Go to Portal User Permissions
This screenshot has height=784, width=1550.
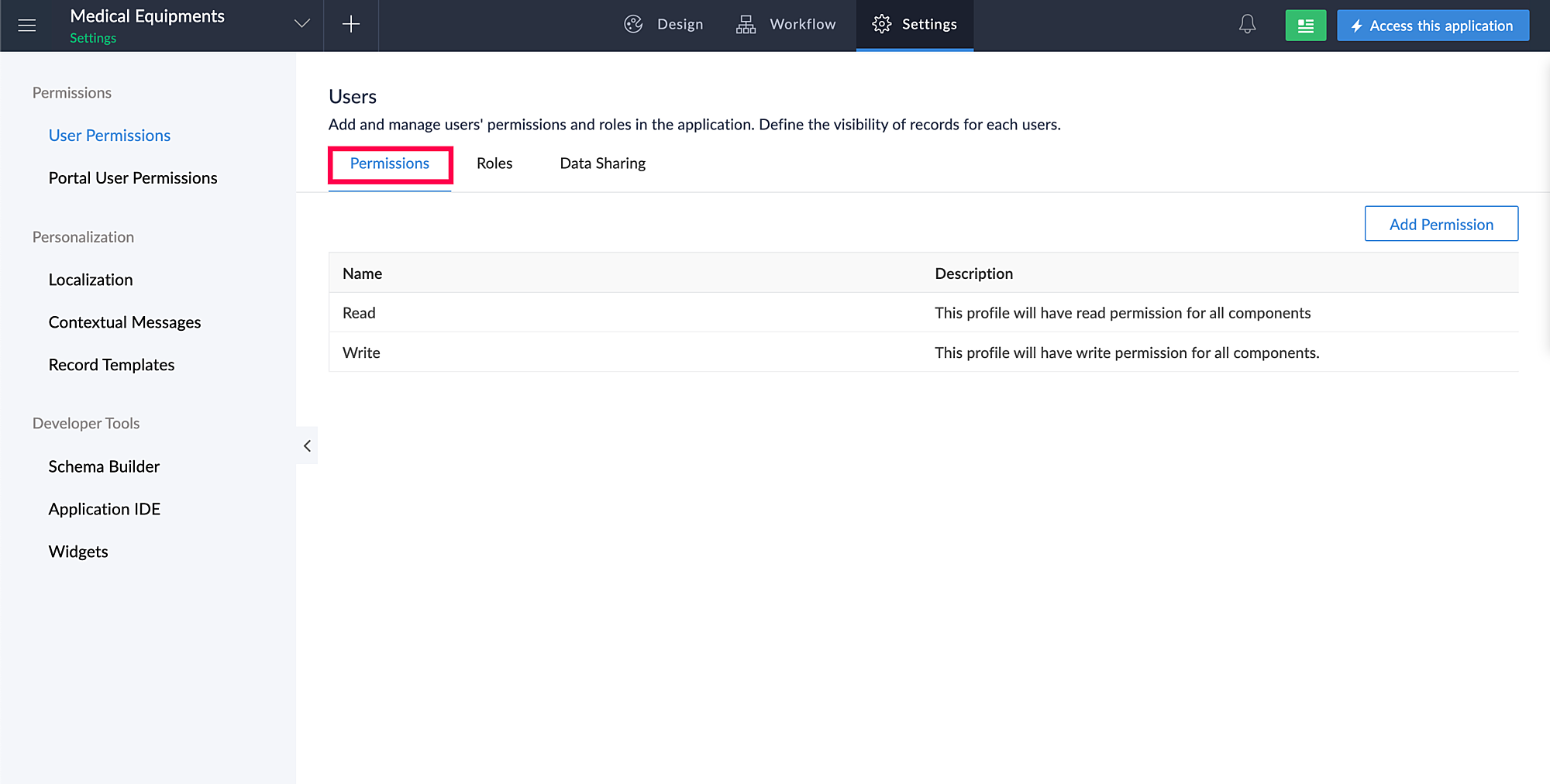[x=133, y=178]
